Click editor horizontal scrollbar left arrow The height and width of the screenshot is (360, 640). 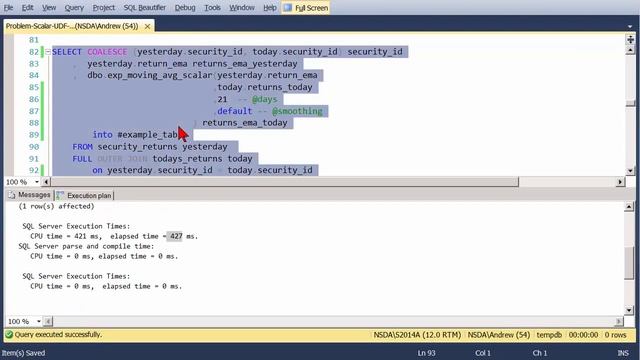coord(46,182)
